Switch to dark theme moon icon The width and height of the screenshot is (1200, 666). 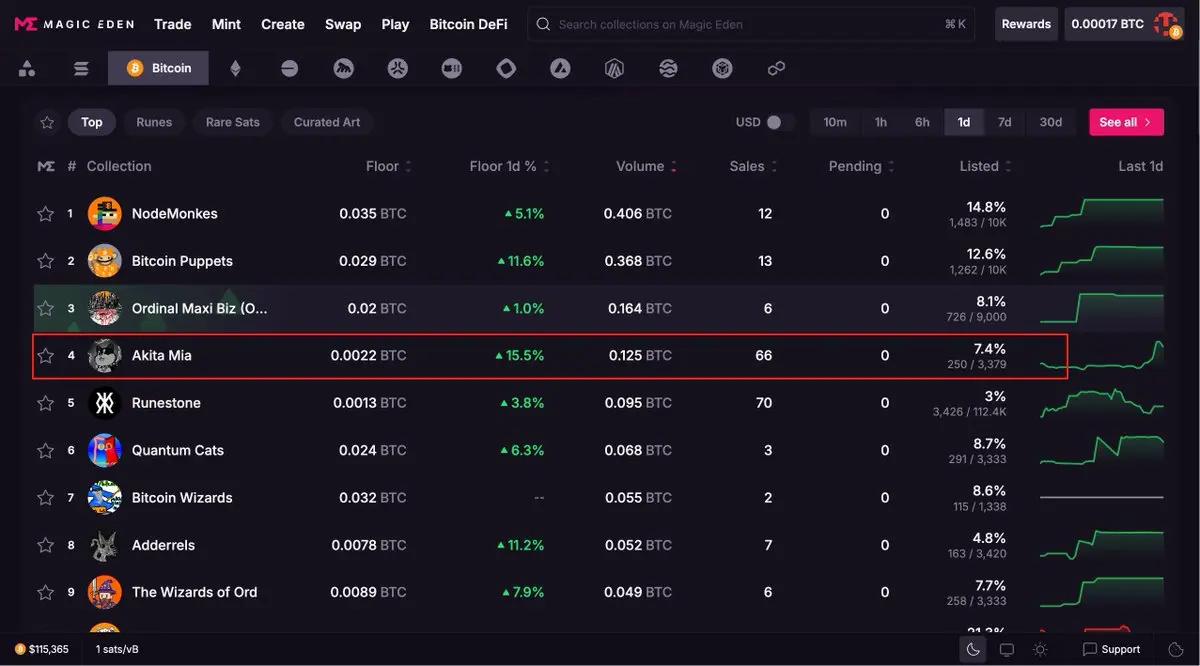973,649
